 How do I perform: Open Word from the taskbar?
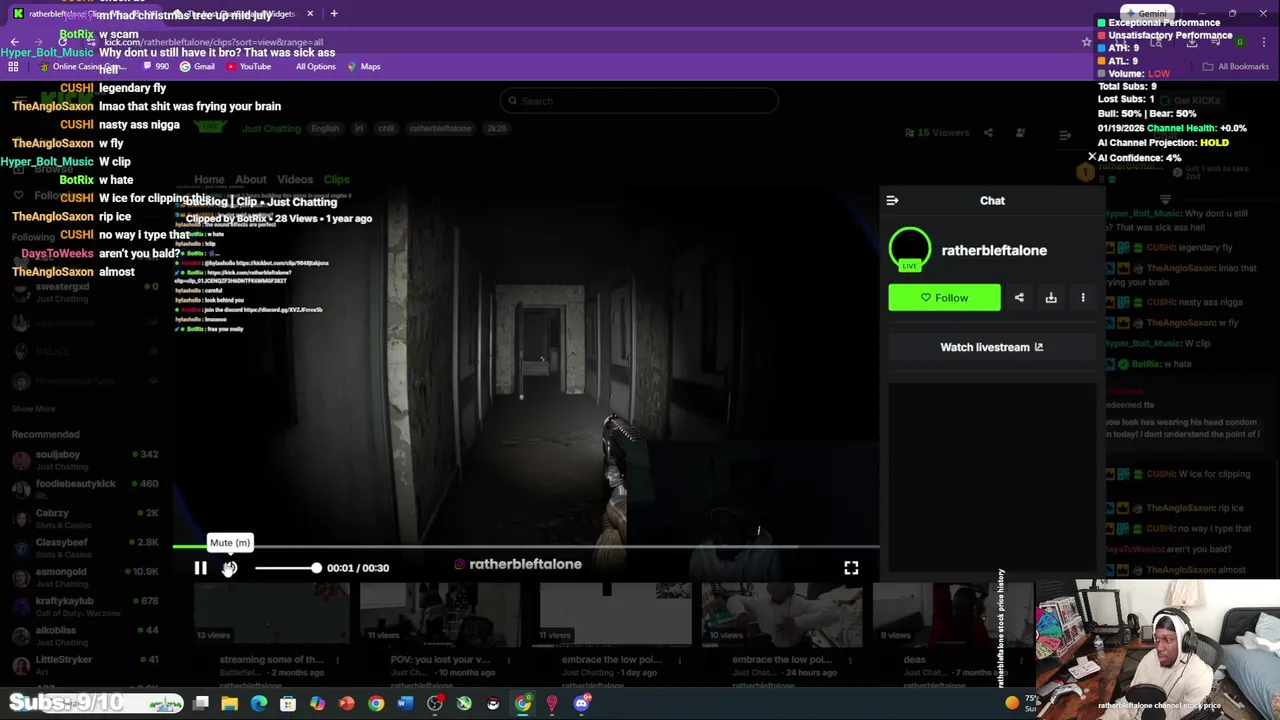(x=405, y=704)
